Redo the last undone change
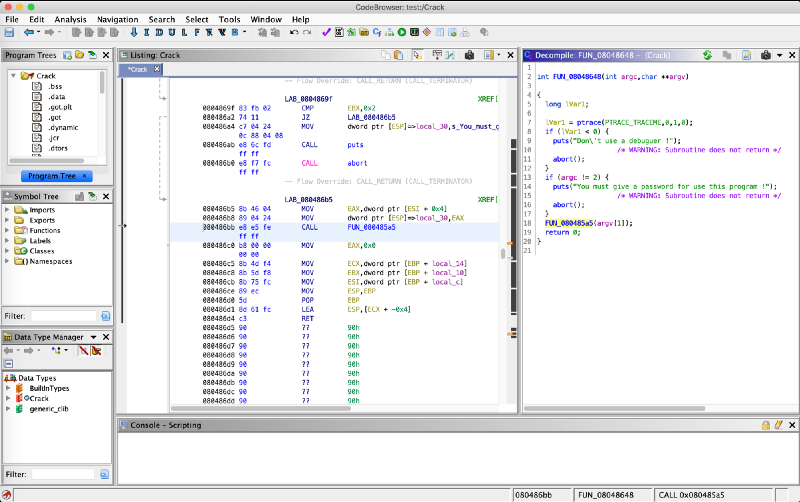The width and height of the screenshot is (800, 502). (x=307, y=32)
